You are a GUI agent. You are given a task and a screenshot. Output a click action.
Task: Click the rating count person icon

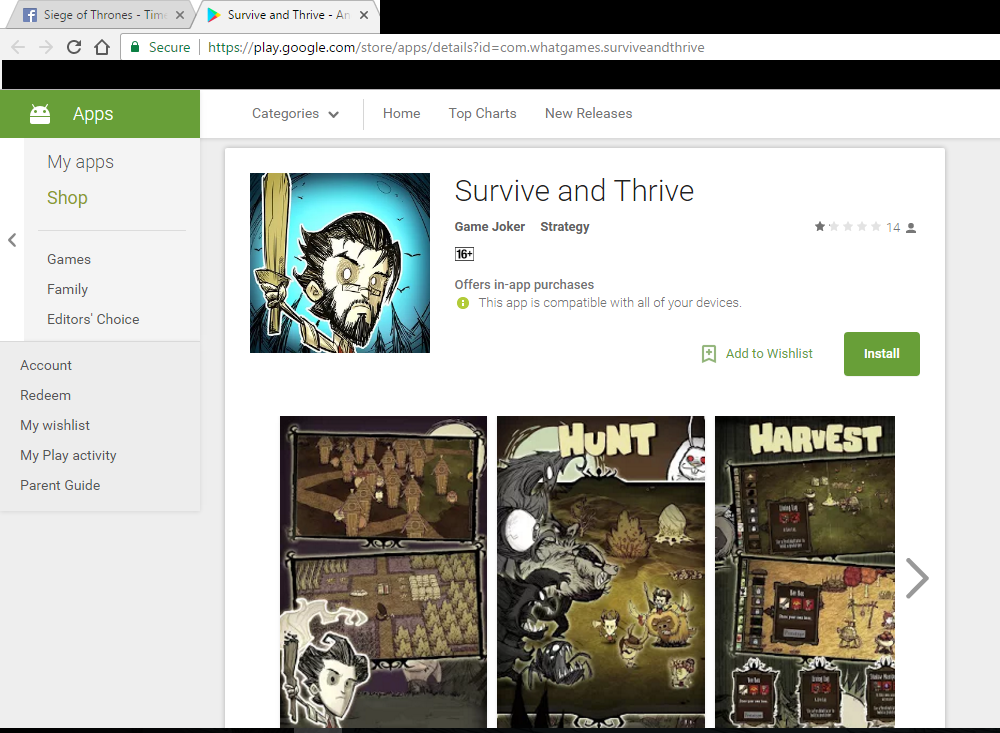click(911, 228)
